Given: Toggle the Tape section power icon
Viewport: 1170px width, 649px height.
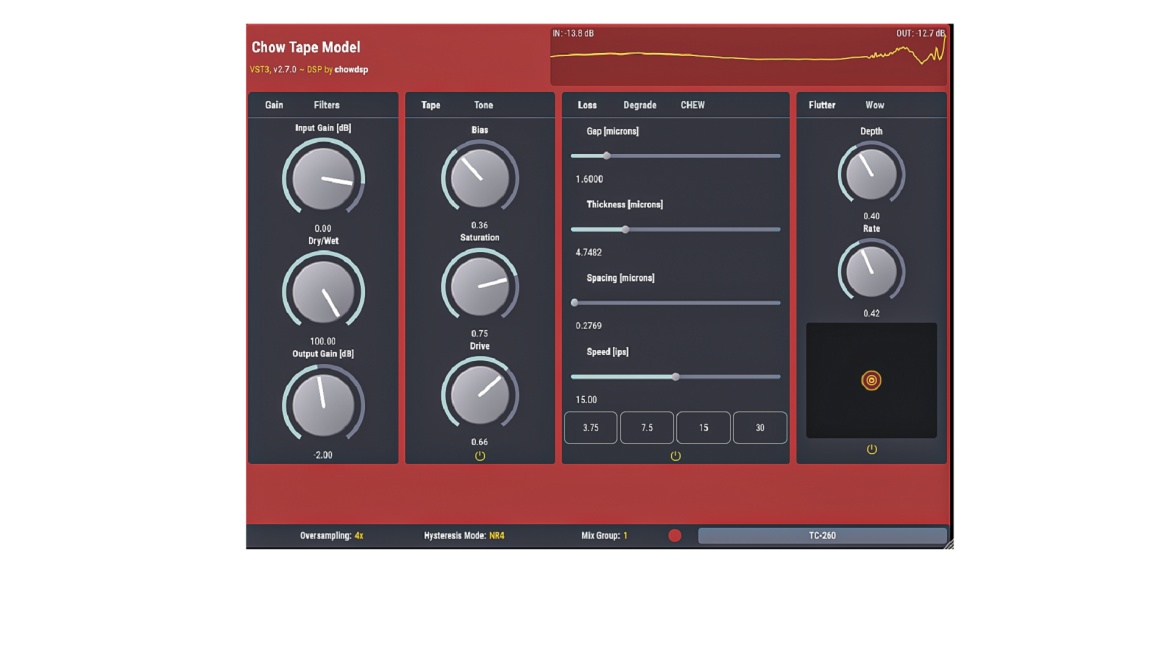Looking at the screenshot, I should click(480, 456).
